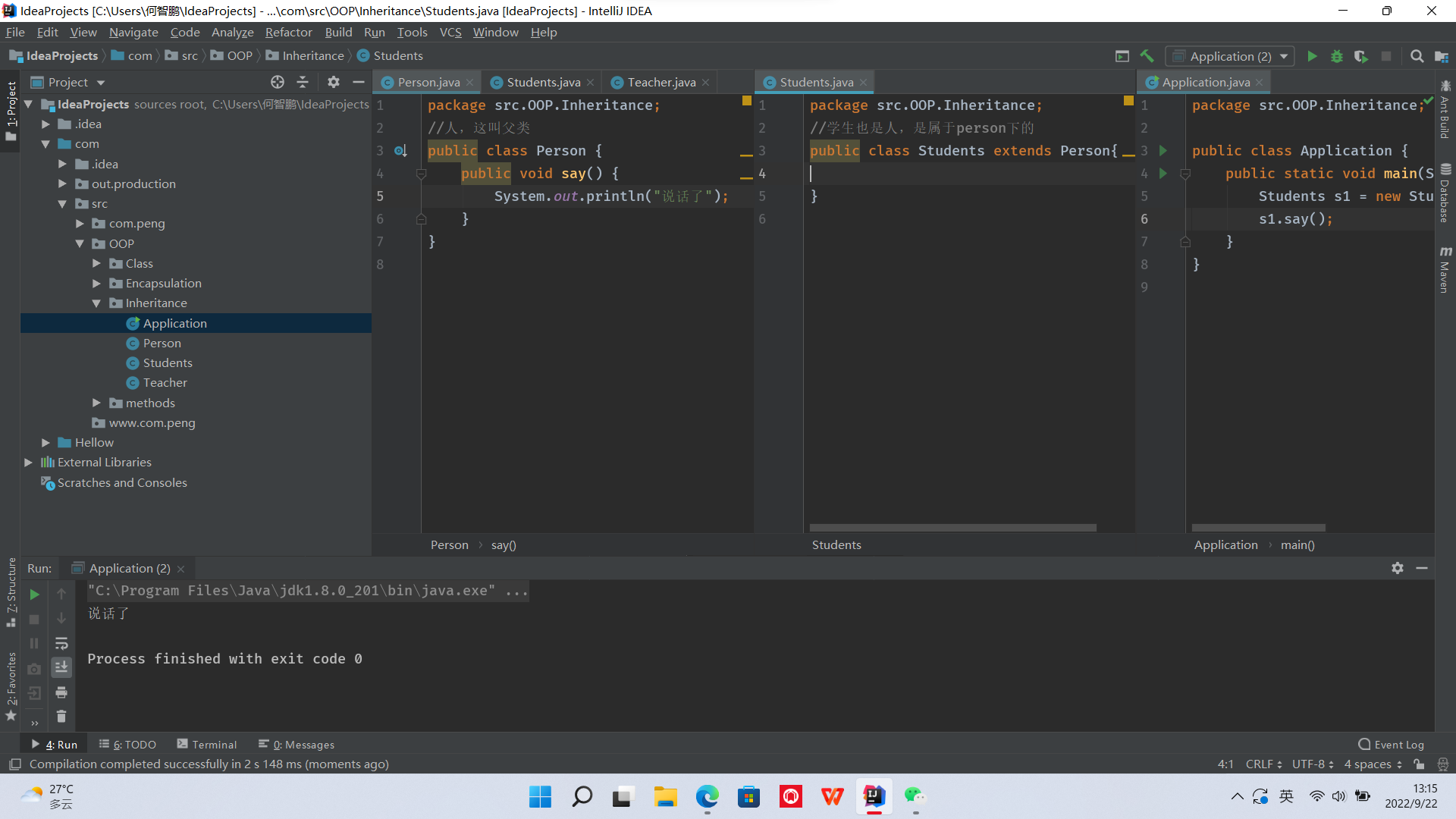Image resolution: width=1456 pixels, height=819 pixels.
Task: Toggle soft-wrap in Run console
Action: coord(61,643)
